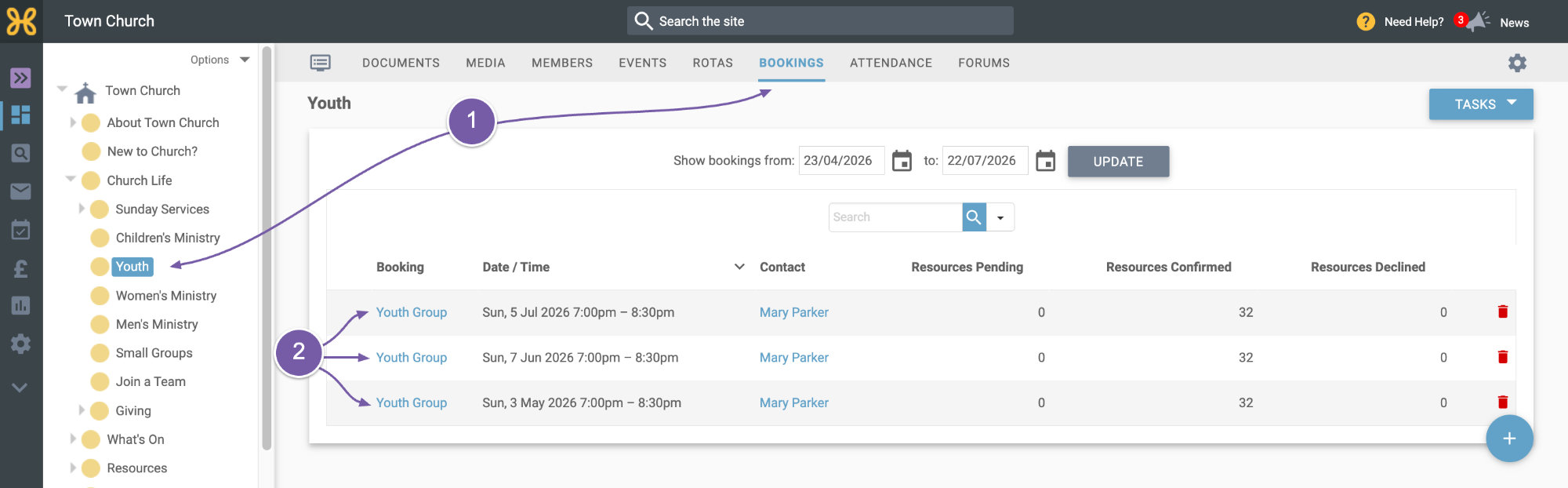Open the page settings gear at top right
Image resolution: width=1568 pixels, height=488 pixels.
pos(1517,63)
